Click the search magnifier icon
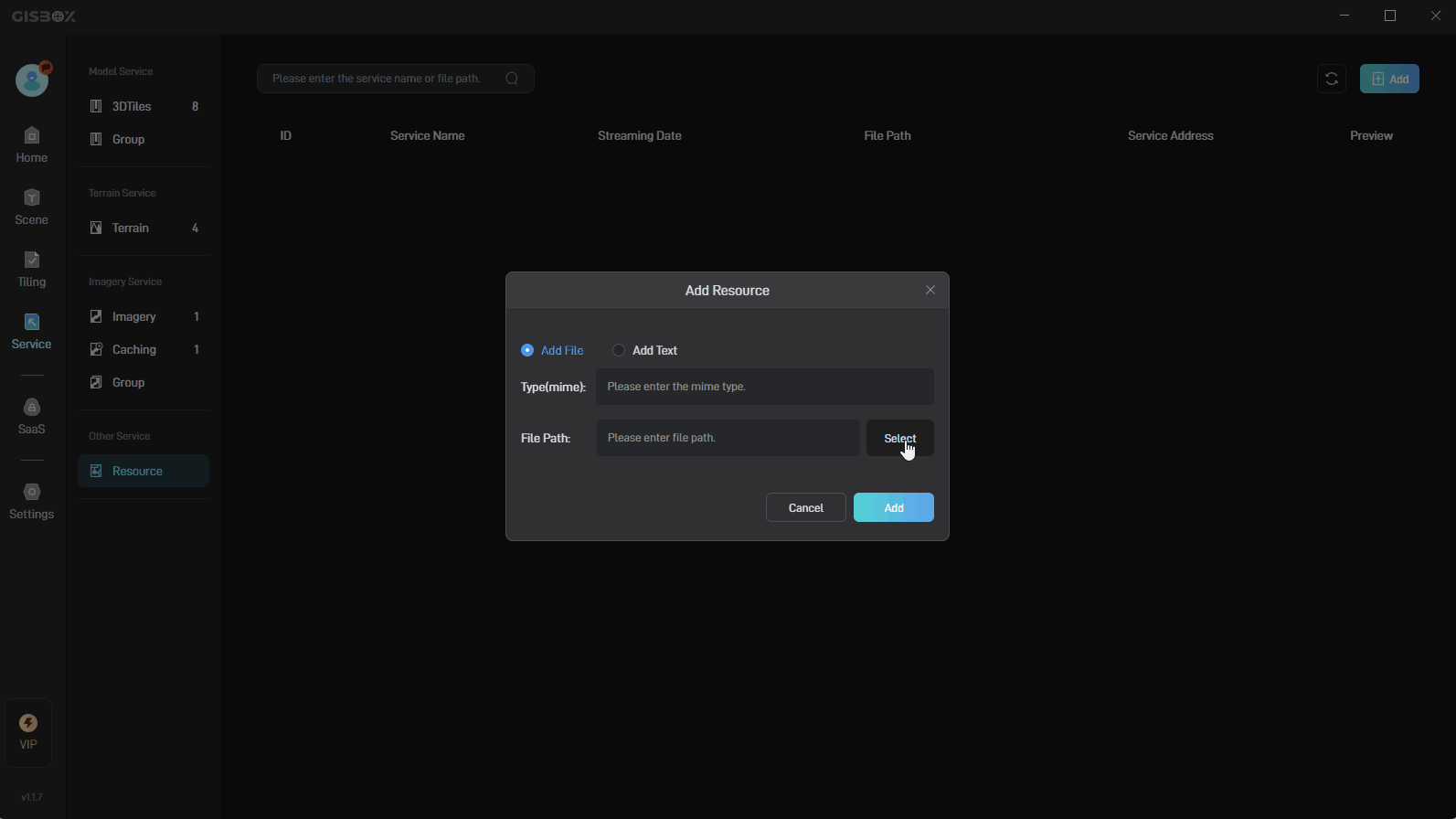This screenshot has width=1456, height=819. coord(512,79)
